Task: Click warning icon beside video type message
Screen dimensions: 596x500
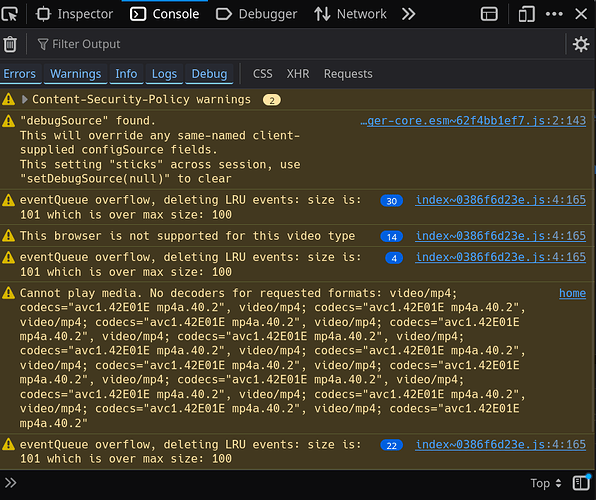Action: (8, 236)
